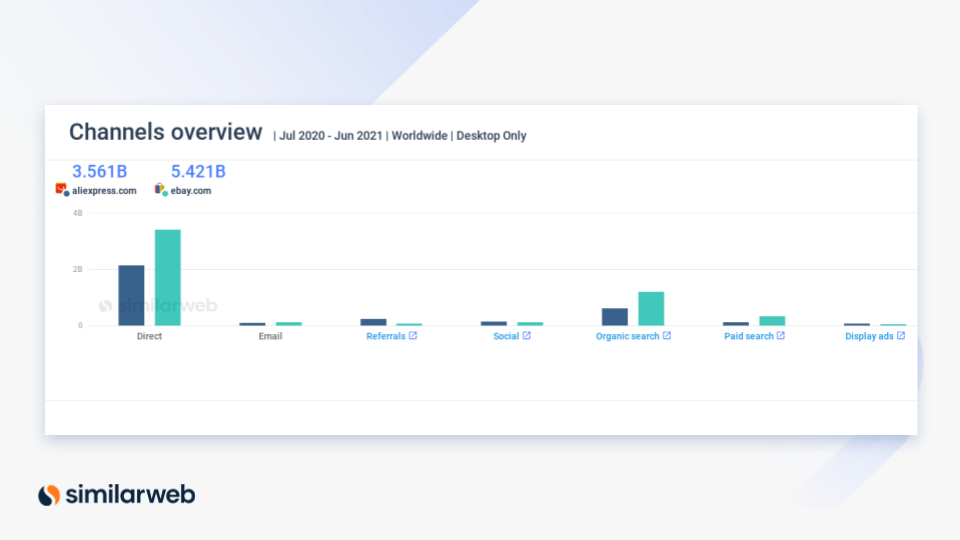The width and height of the screenshot is (960, 540).
Task: Click ebay teal Direct bar
Action: pos(168,277)
